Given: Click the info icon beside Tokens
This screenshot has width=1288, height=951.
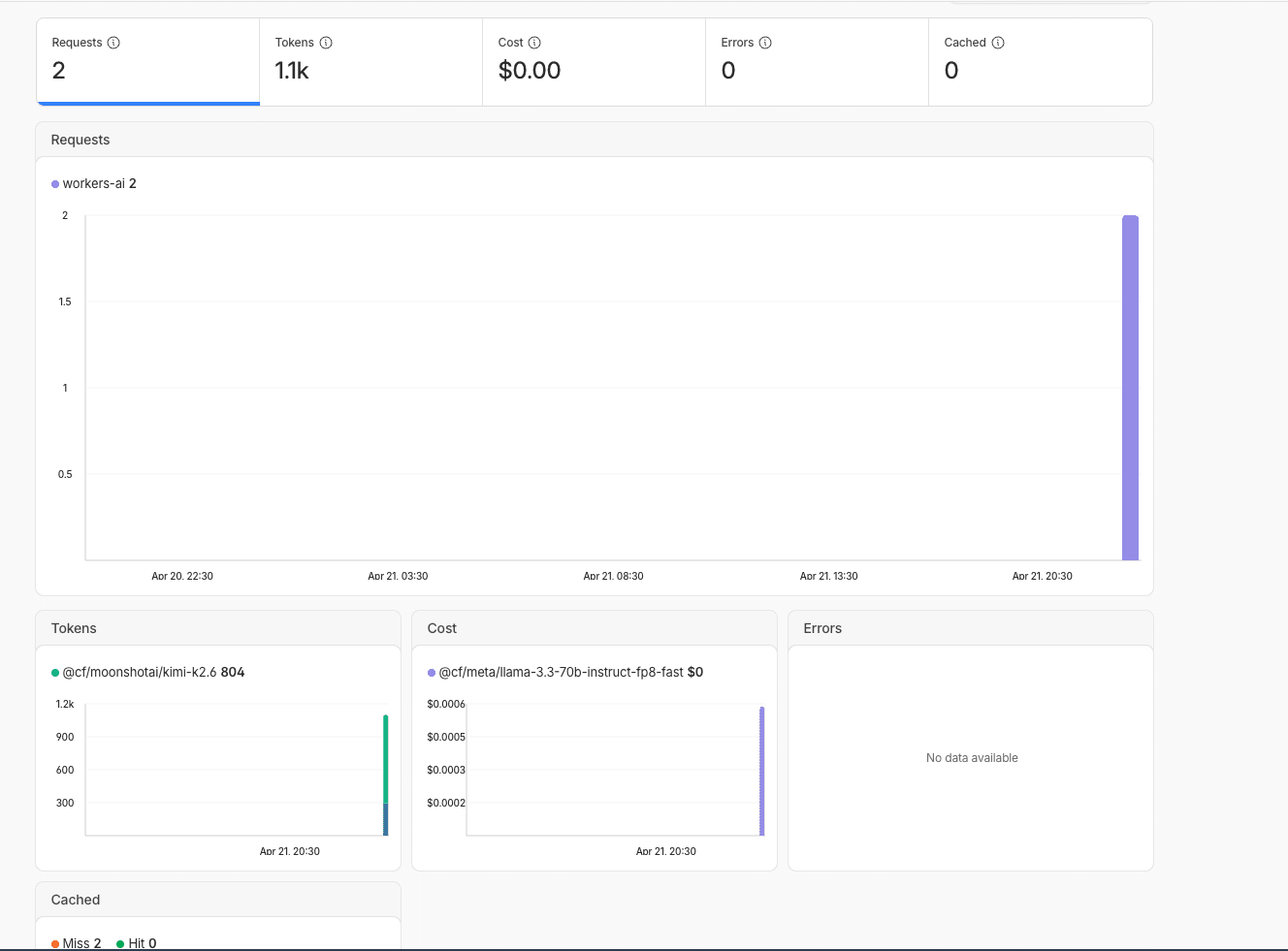Looking at the screenshot, I should 326,43.
